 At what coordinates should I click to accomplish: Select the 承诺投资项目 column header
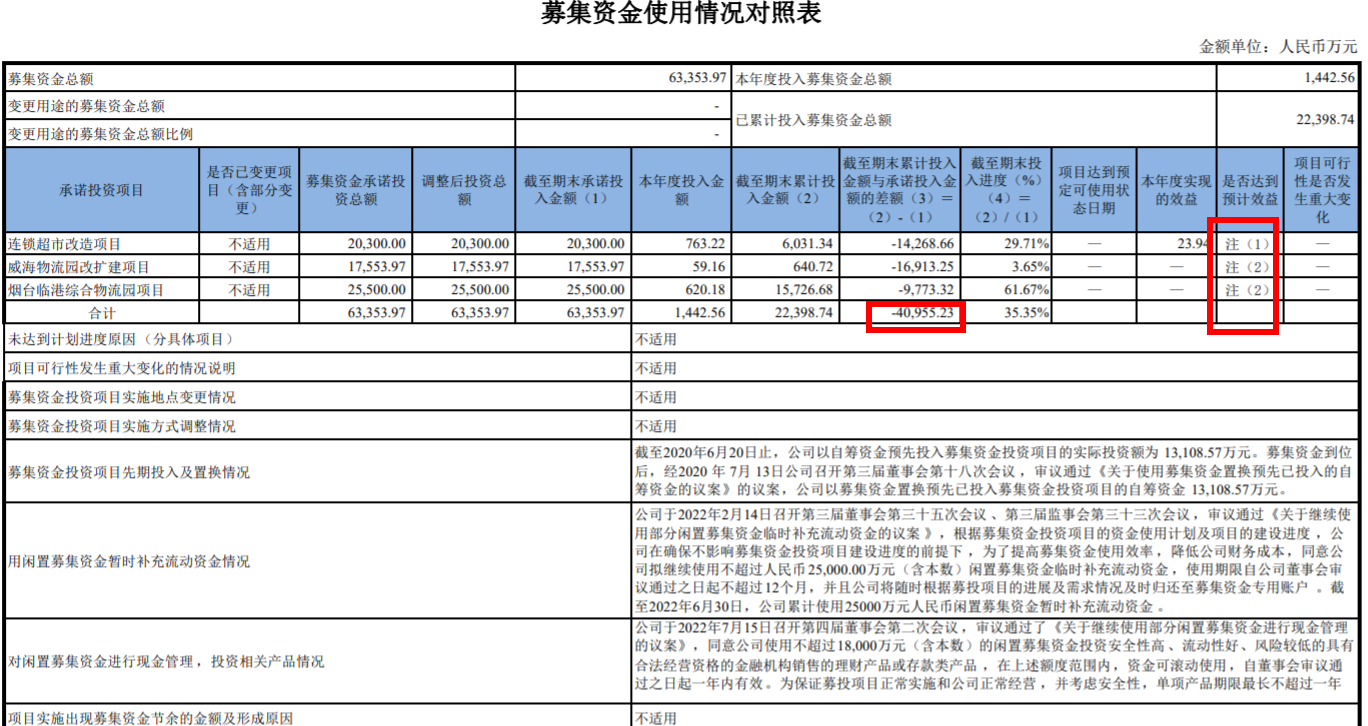click(102, 190)
